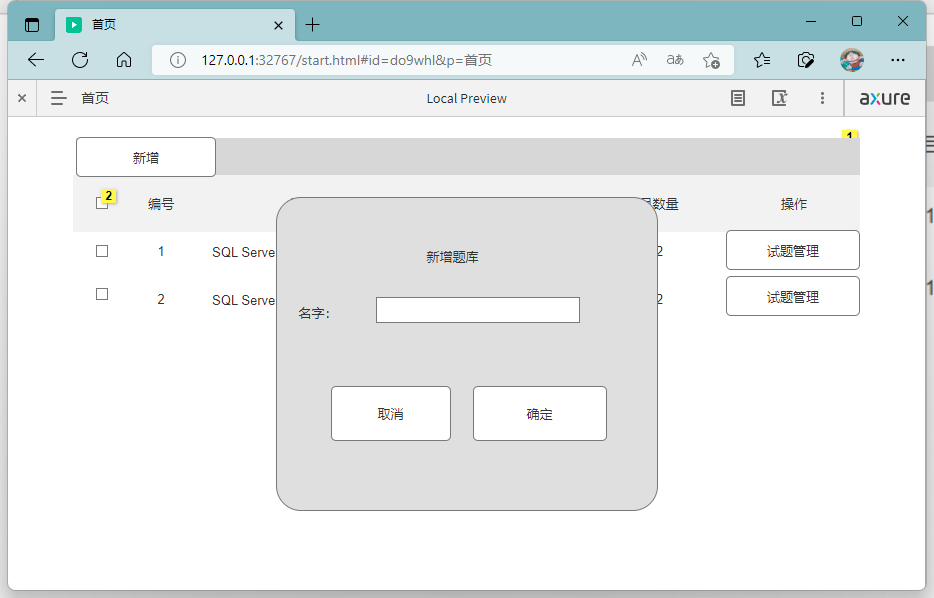Screen dimensions: 934x598
Task: Click the SQL Serve text in row 2
Action: coord(244,300)
